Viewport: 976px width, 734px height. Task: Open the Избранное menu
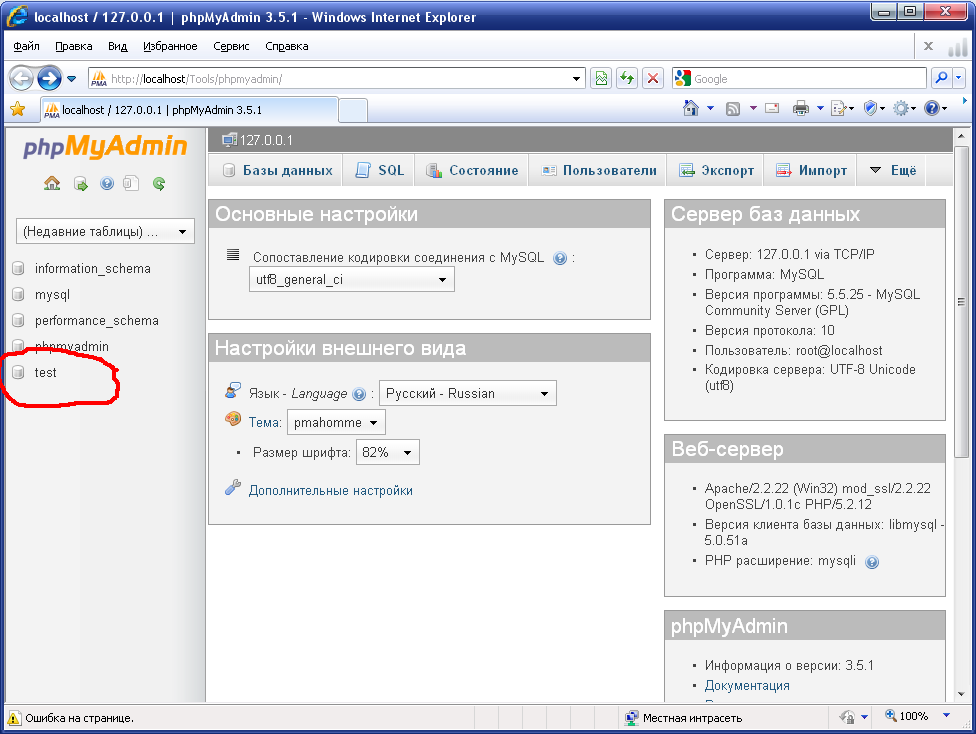coord(170,46)
